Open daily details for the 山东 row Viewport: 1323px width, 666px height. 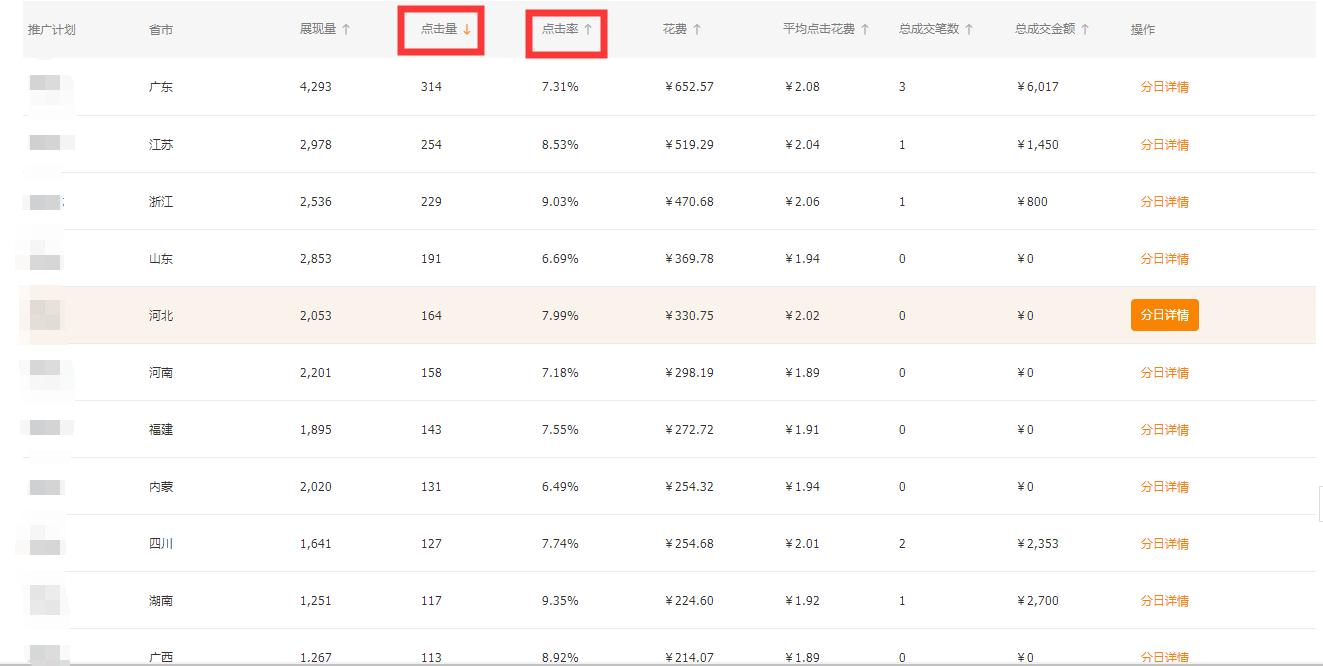coord(1165,258)
